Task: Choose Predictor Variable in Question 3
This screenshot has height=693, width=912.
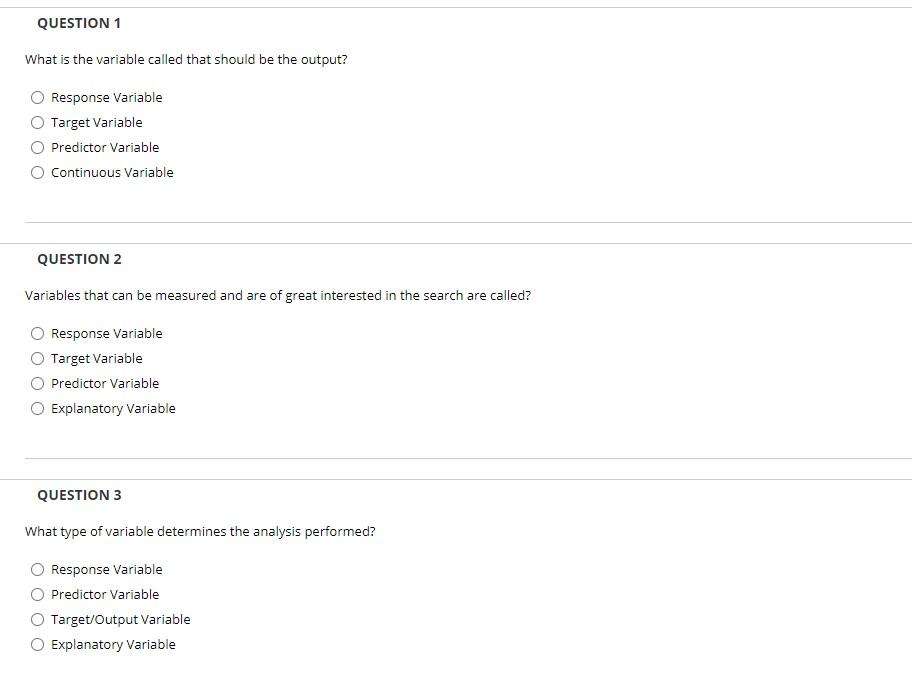Action: pos(38,594)
